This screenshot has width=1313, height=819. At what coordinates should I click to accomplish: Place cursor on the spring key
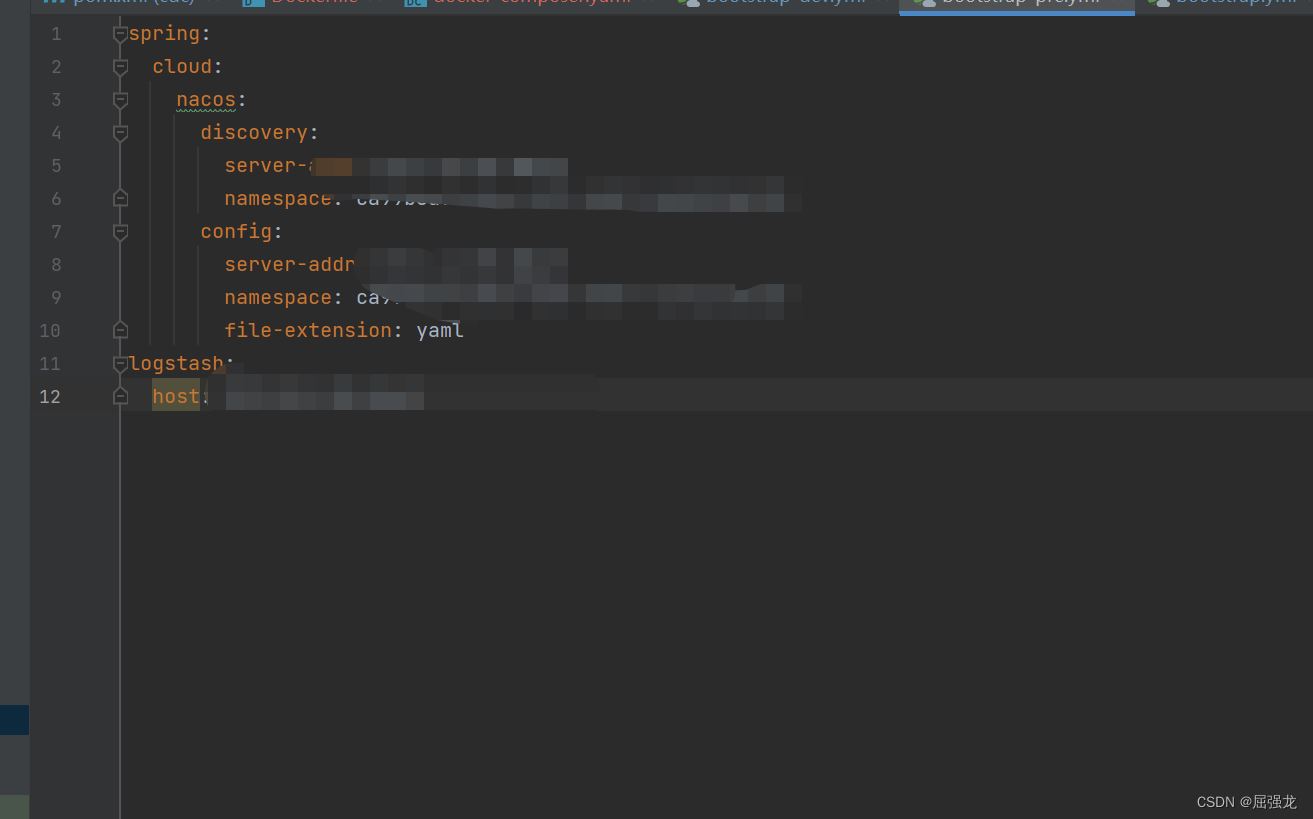(x=164, y=34)
